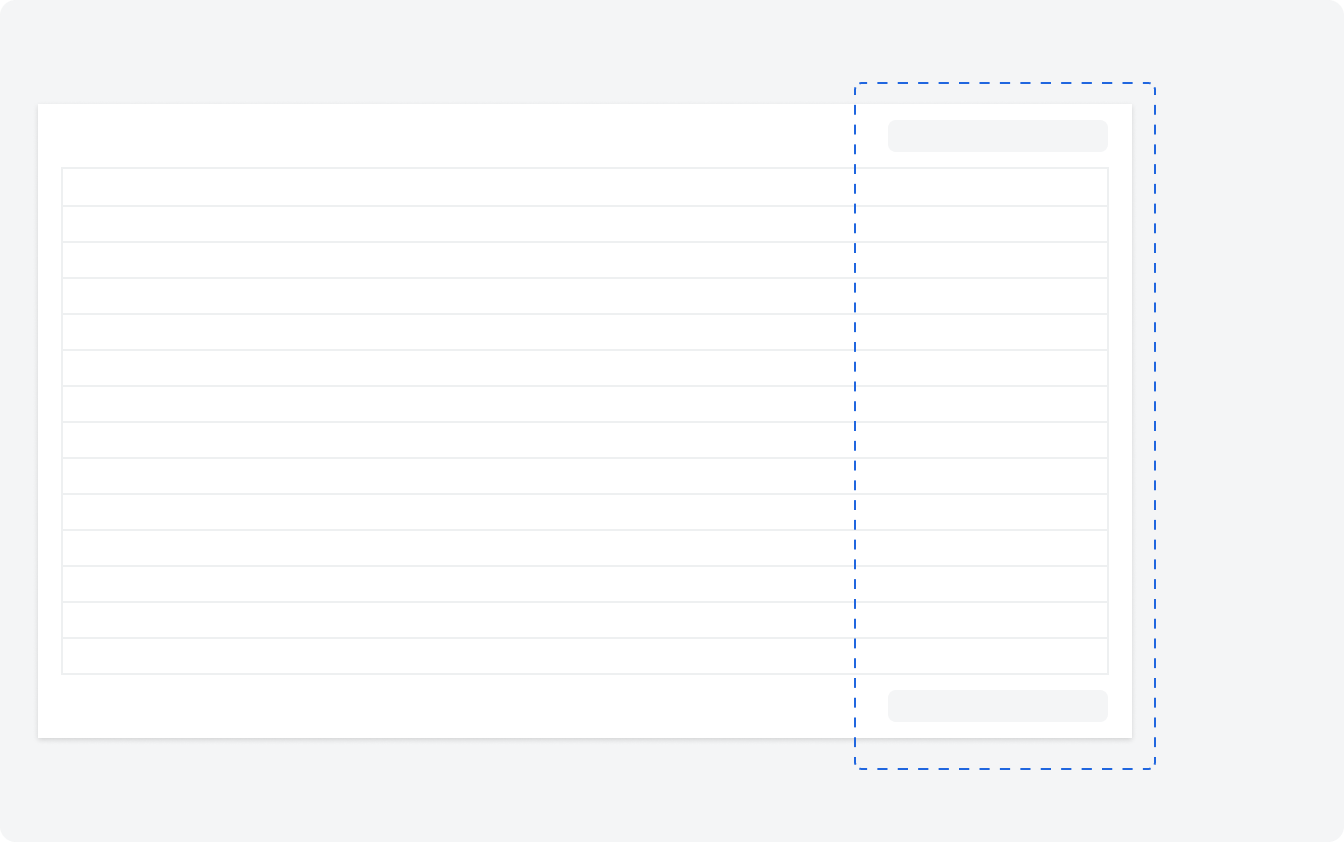Viewport: 1344px width, 842px height.
Task: Click the top edge of the blue dashed outline
Action: (x=1005, y=83)
